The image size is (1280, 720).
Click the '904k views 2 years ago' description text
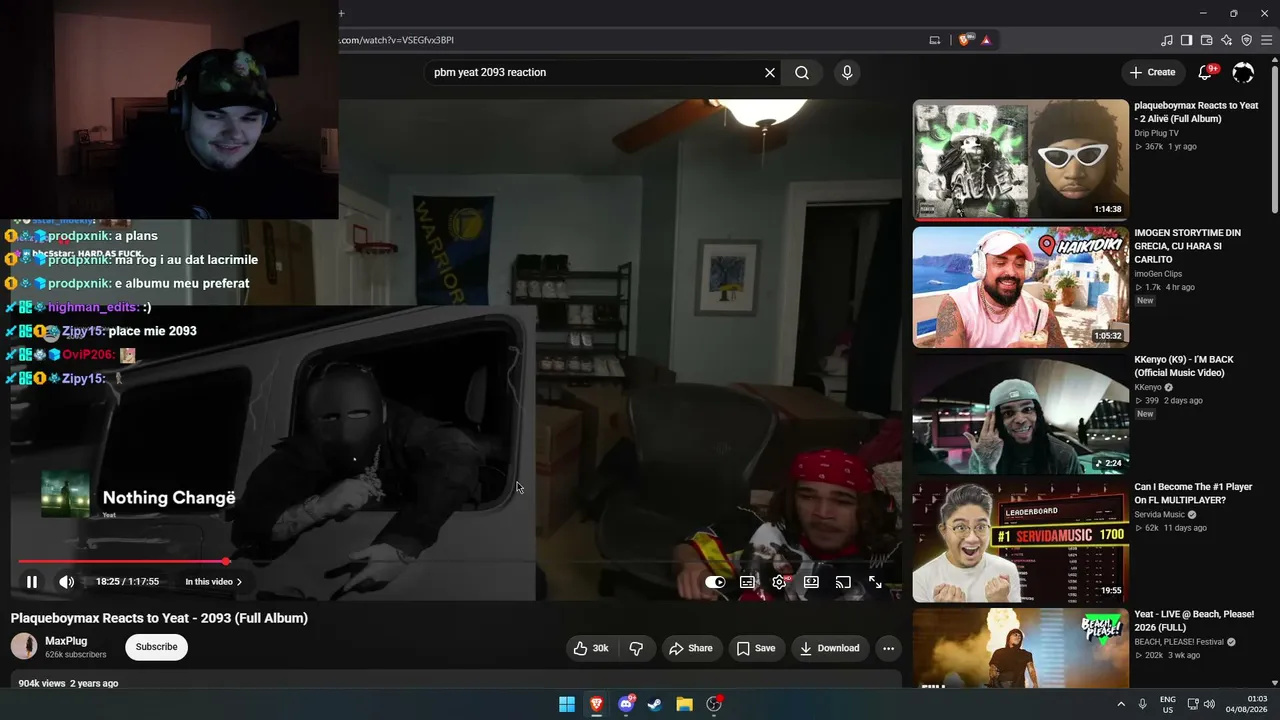pos(68,684)
